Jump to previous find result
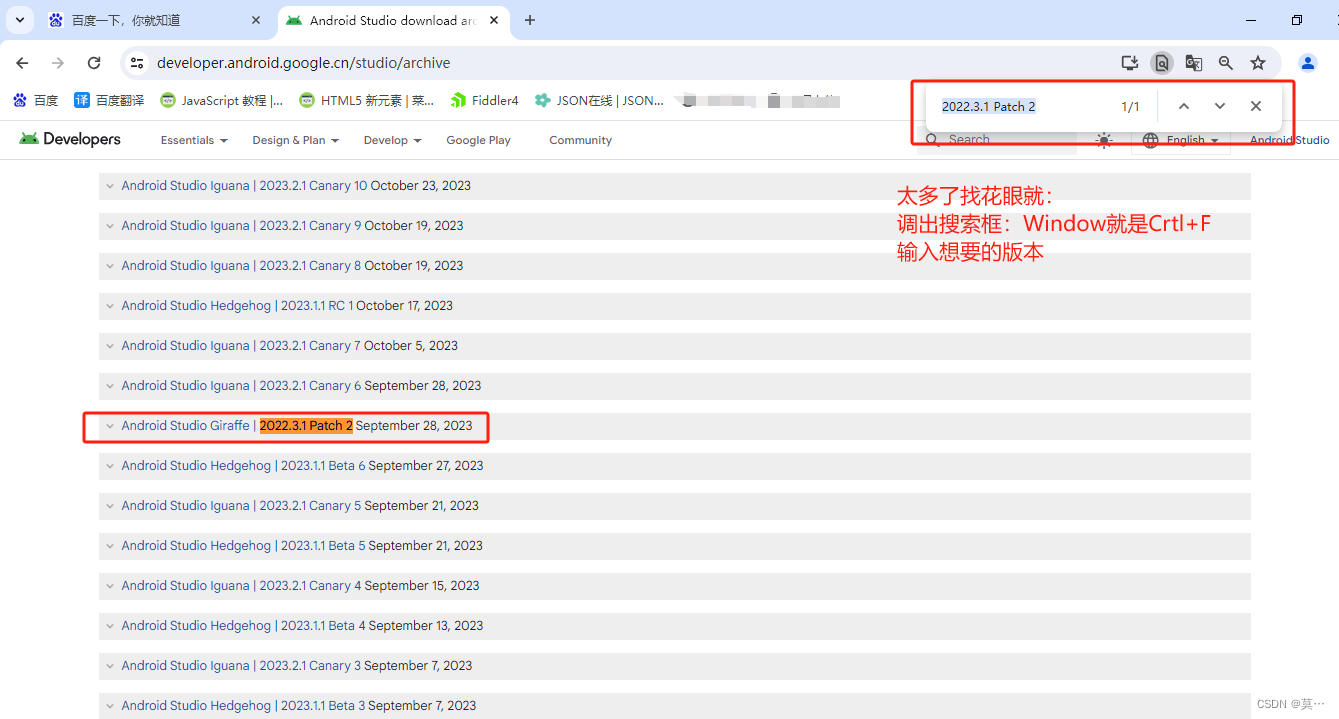 (x=1184, y=106)
